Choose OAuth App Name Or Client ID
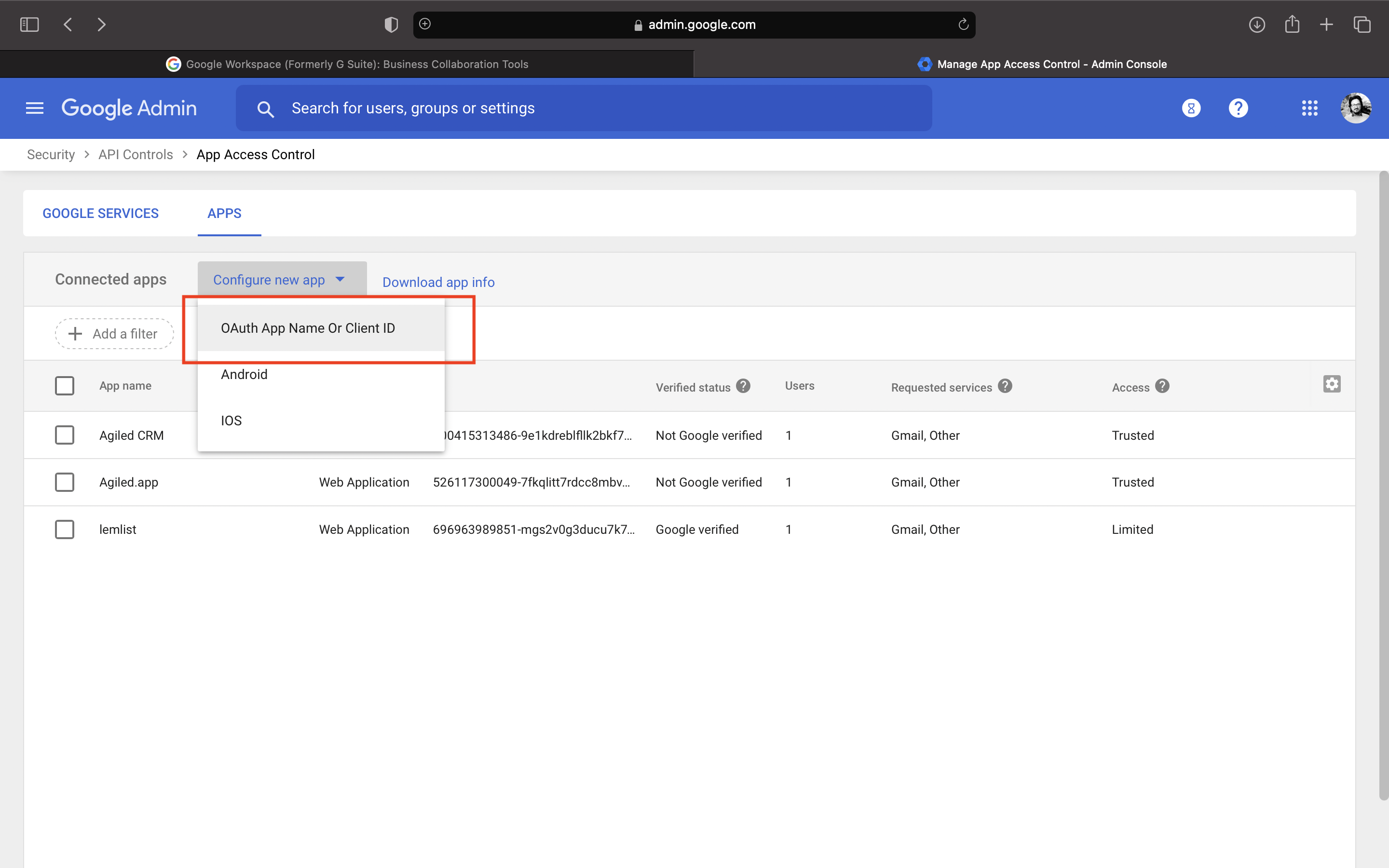1389x868 pixels. tap(308, 328)
